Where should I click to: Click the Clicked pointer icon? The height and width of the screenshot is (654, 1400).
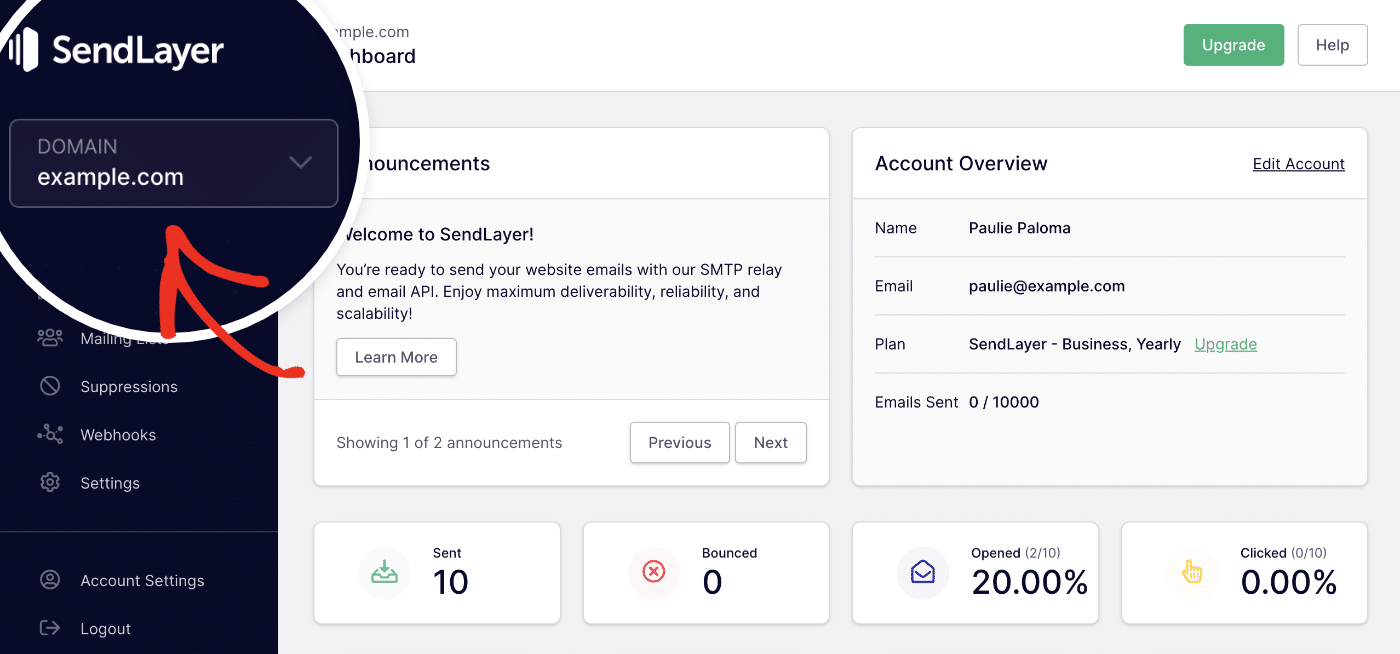[x=1192, y=572]
